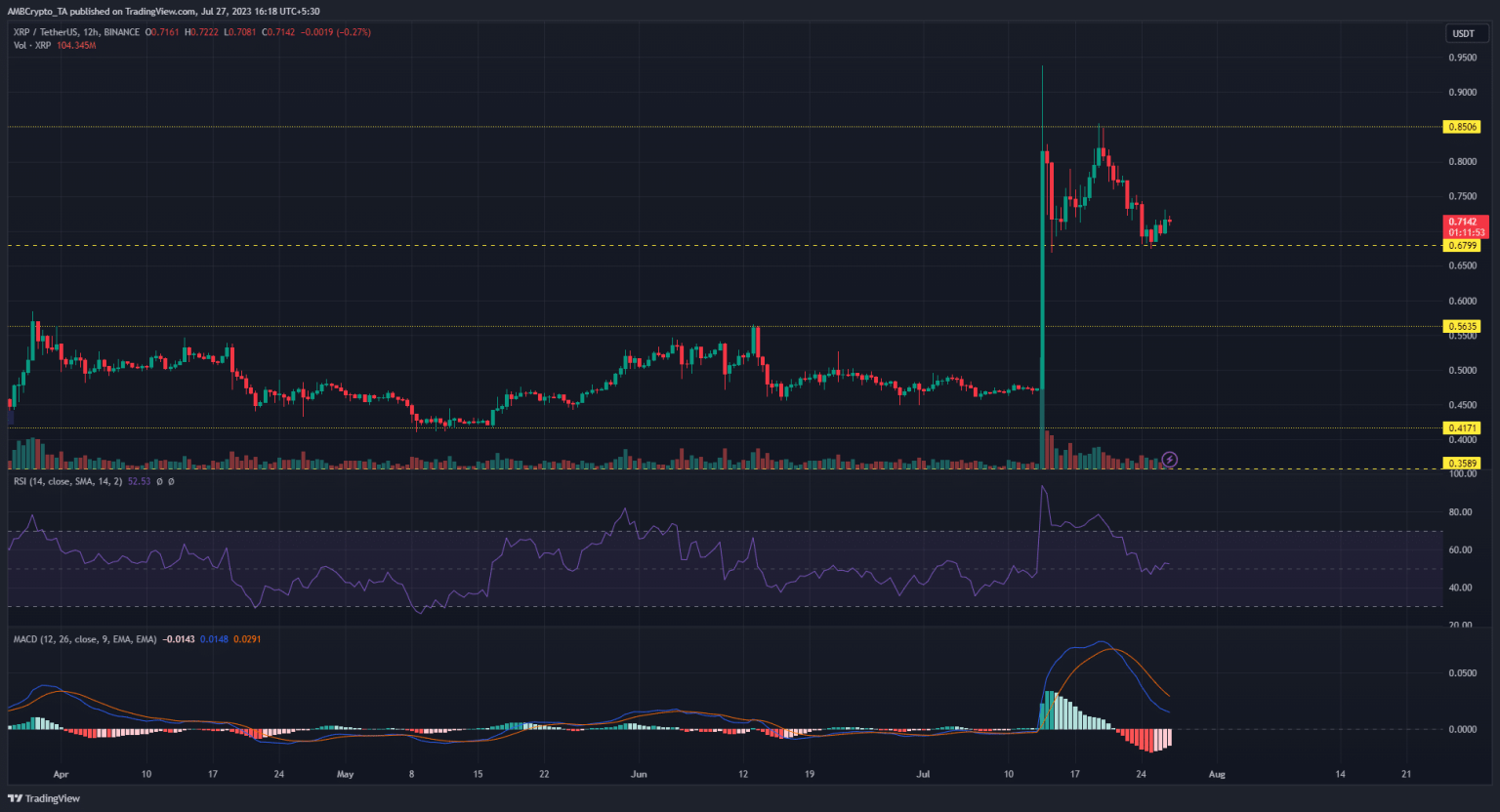Click the Aug date on time axis
Image resolution: width=1500 pixels, height=812 pixels.
1216,774
